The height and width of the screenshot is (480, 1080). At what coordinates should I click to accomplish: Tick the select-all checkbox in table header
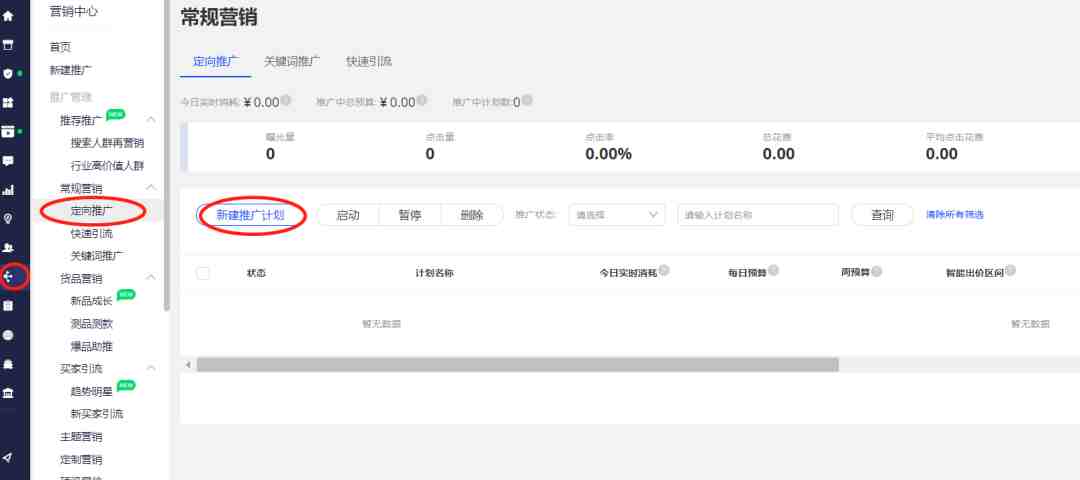(x=202, y=273)
